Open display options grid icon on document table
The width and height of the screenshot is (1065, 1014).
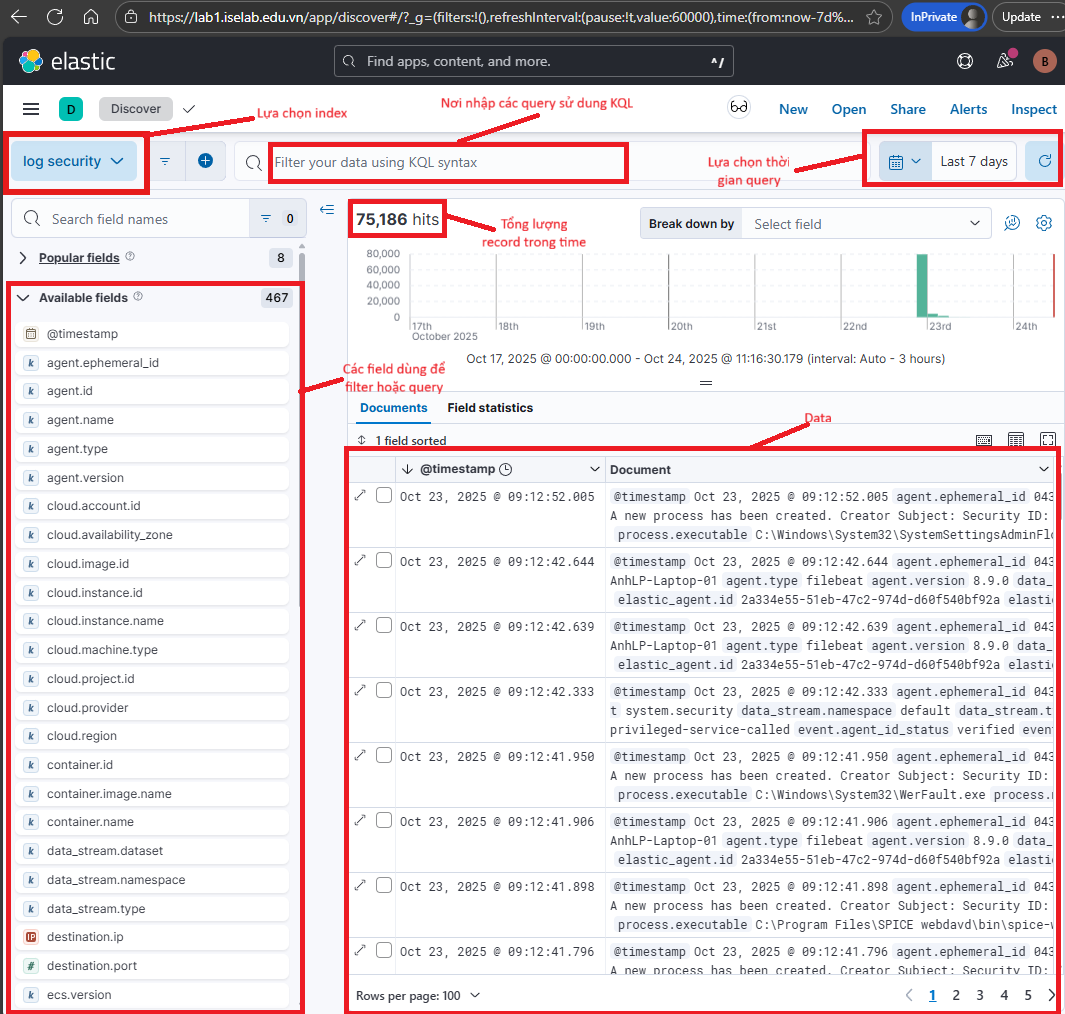(x=1016, y=439)
